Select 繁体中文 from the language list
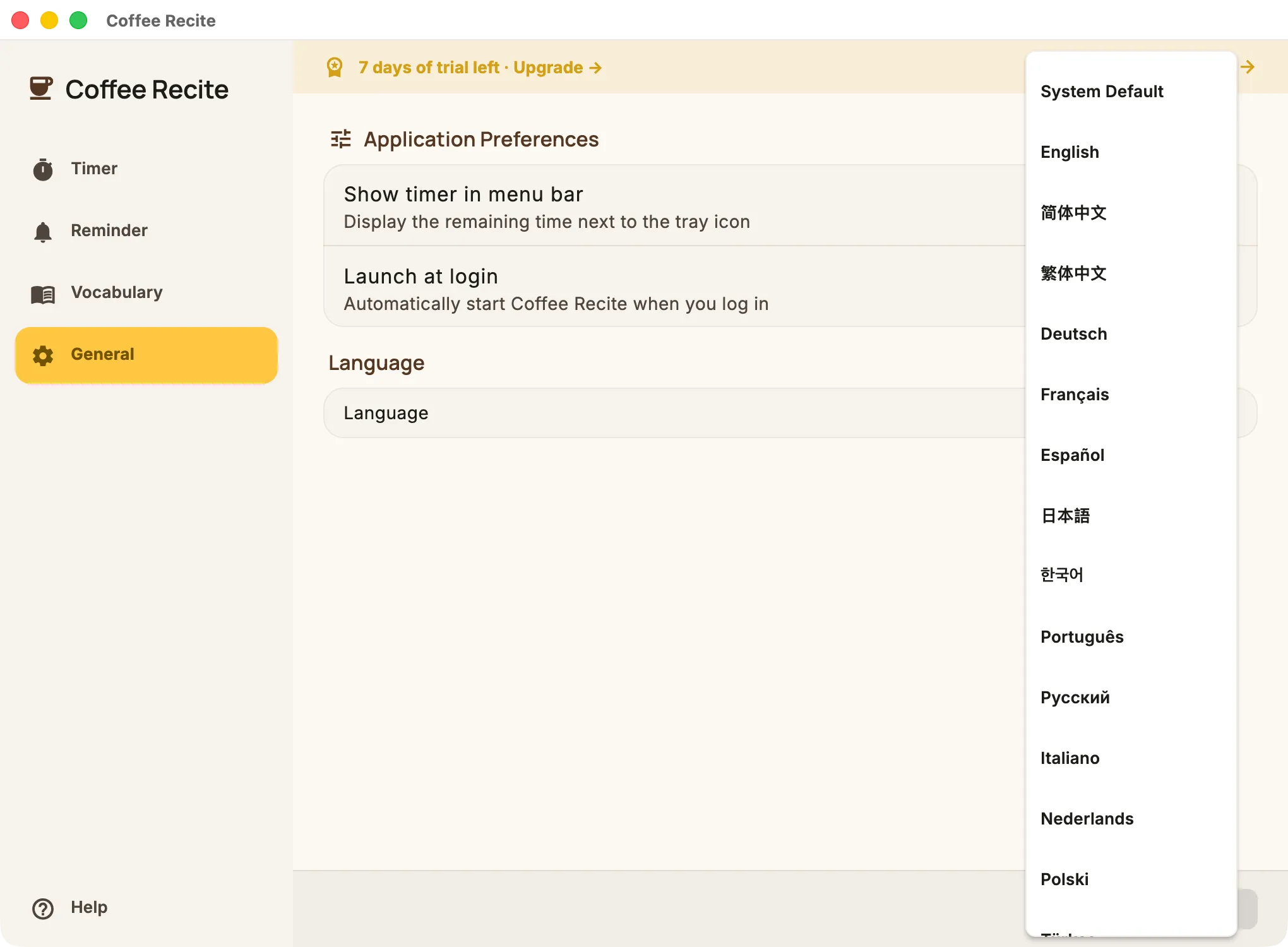 tap(1131, 273)
